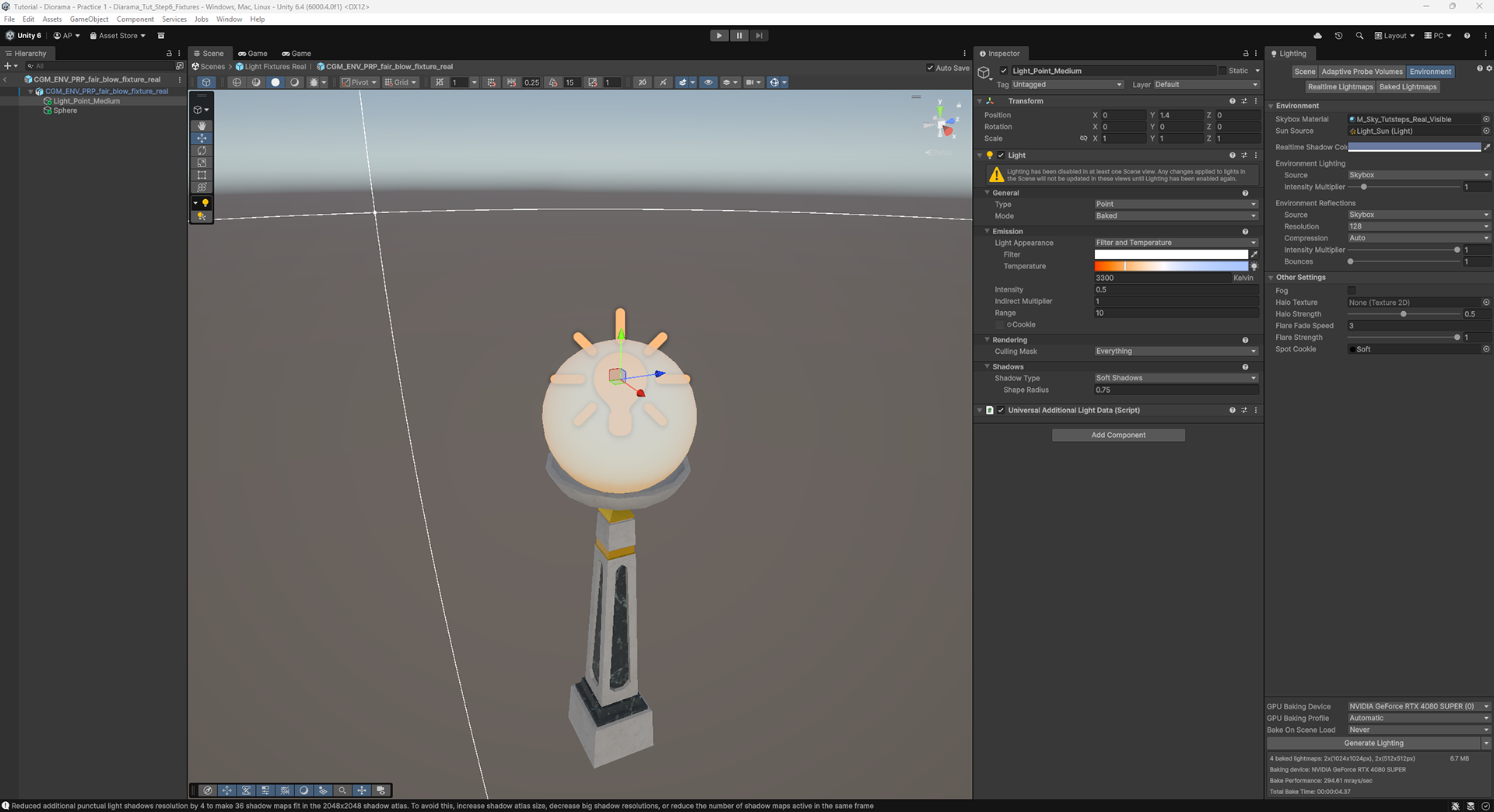Click the Play button

point(719,36)
